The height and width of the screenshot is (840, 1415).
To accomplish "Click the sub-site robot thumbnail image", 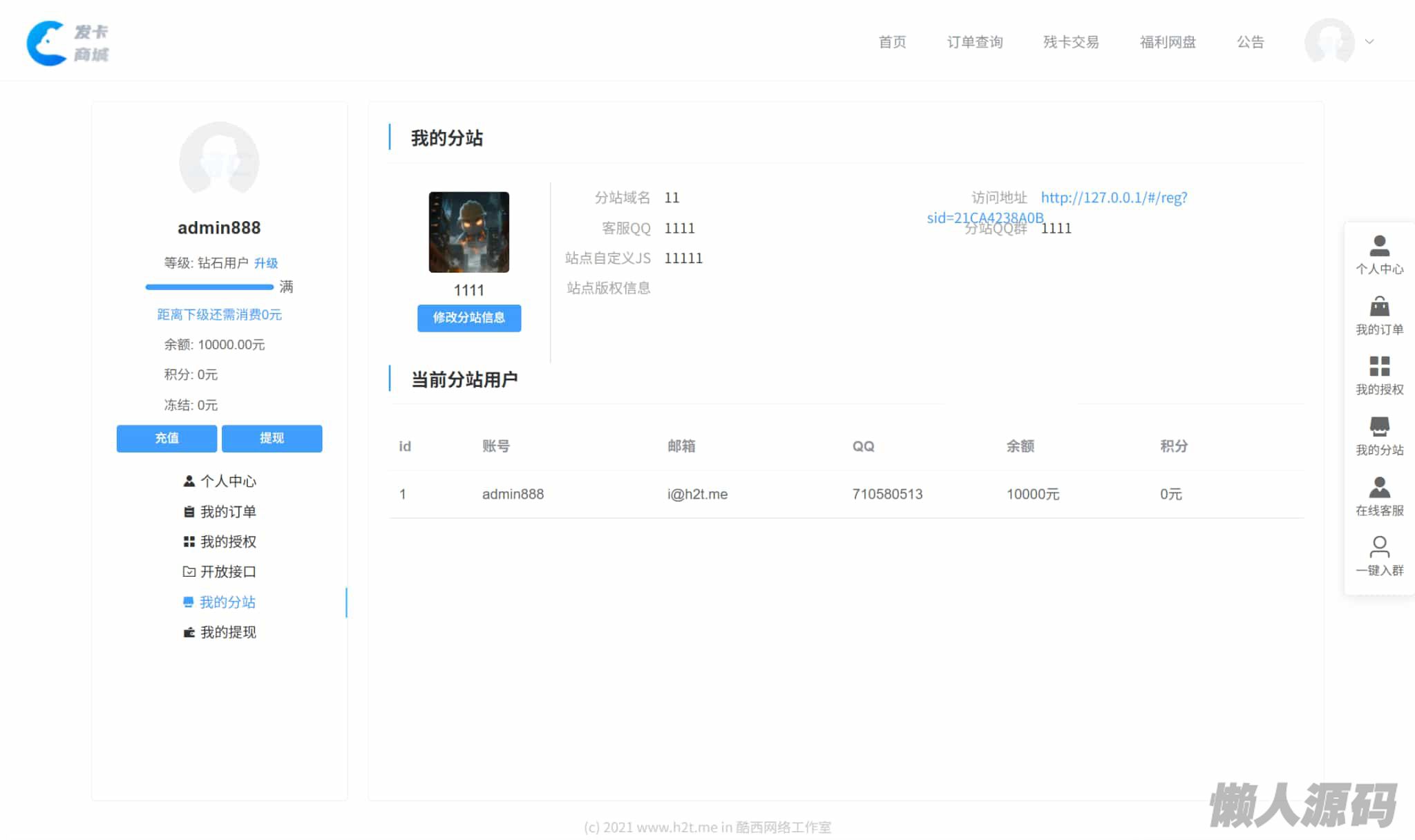I will tap(469, 232).
